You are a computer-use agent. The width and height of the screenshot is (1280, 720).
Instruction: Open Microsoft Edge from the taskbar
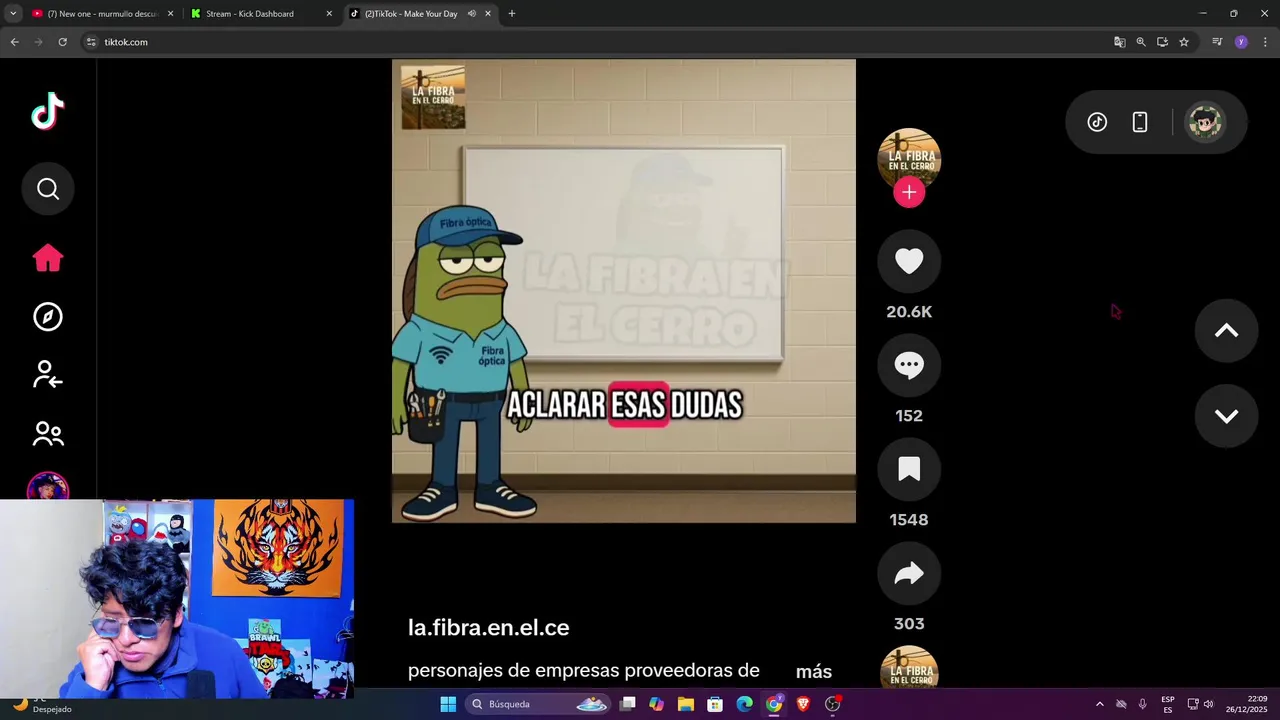(744, 704)
